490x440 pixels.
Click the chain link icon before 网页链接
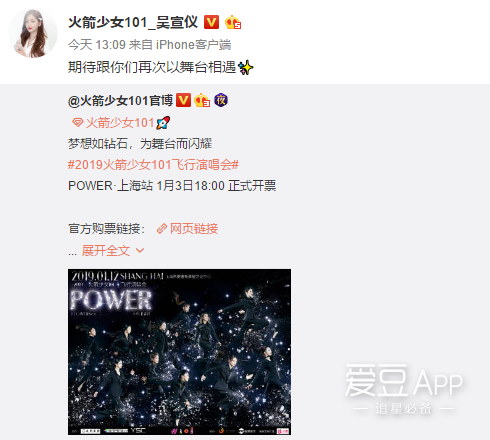coord(162,229)
